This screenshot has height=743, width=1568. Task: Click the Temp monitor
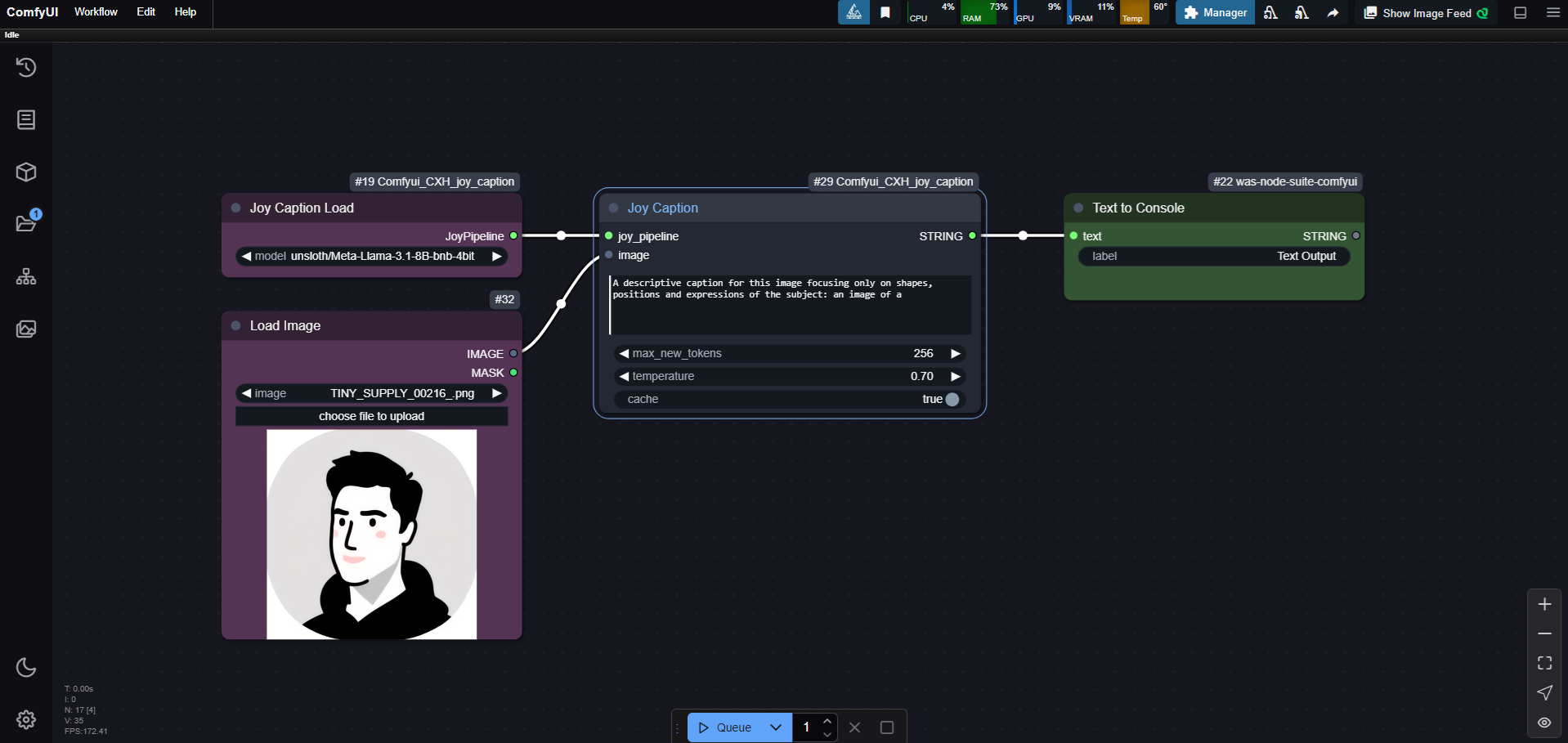coord(1145,12)
